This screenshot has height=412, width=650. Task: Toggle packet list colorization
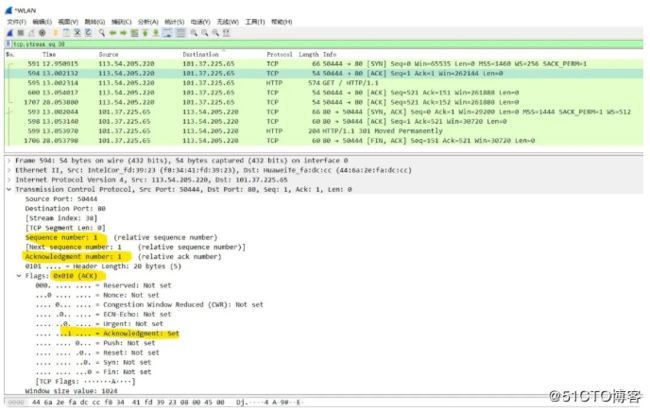180,33
